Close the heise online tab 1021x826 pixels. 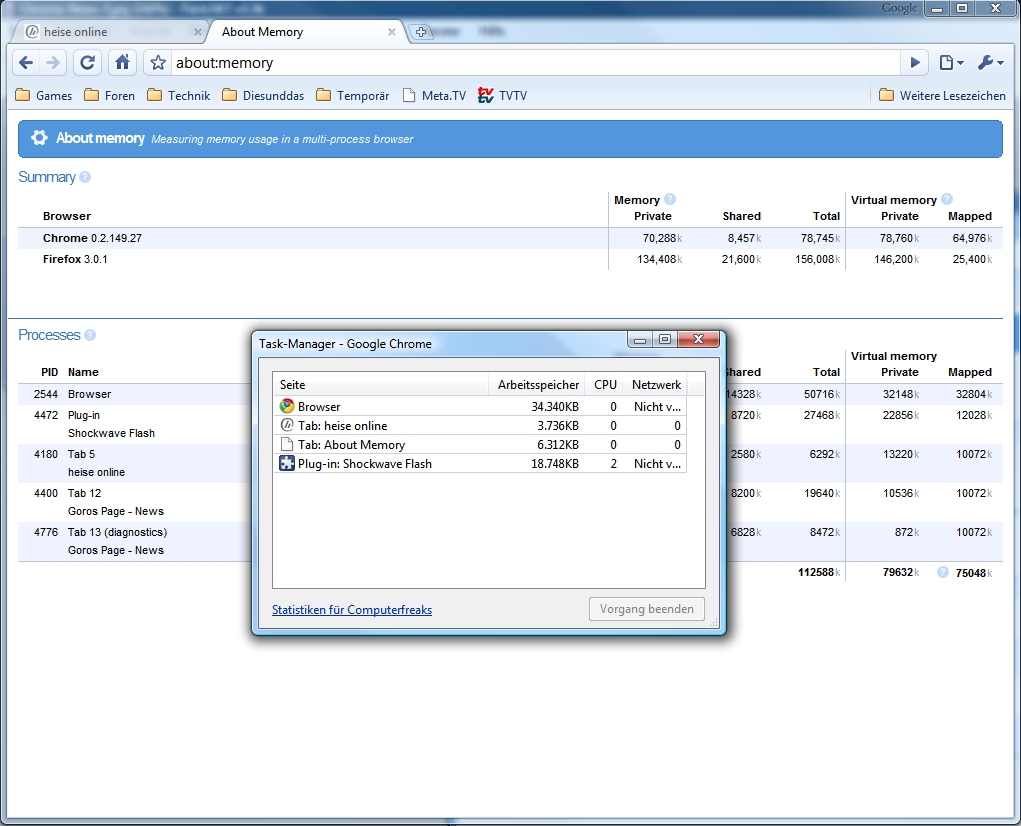click(x=197, y=32)
